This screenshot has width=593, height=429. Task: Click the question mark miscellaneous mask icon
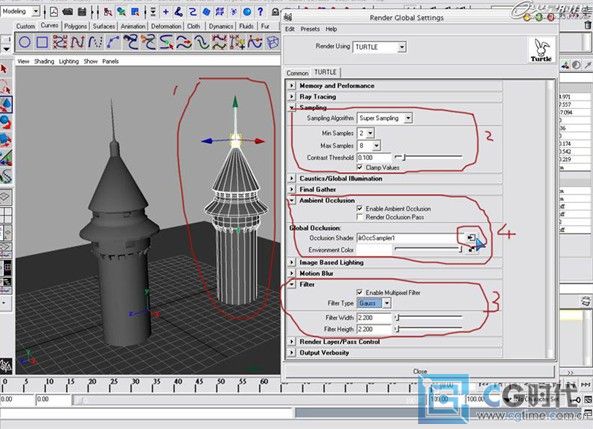(260, 12)
